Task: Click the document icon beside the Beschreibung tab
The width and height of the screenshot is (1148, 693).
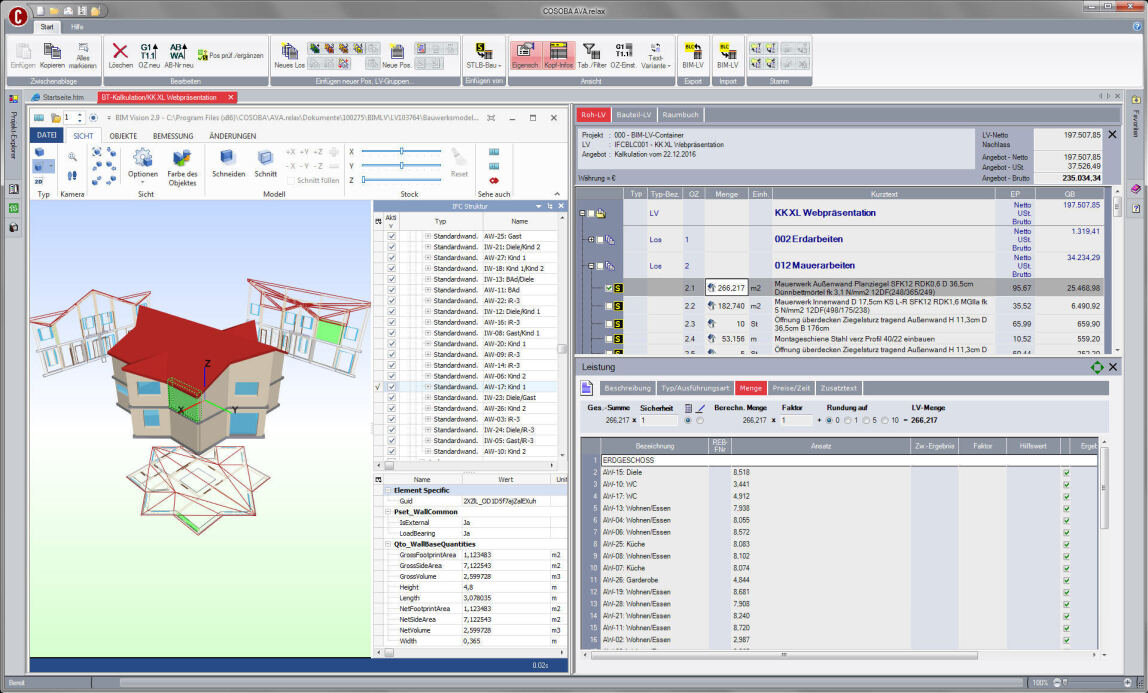Action: pos(586,388)
